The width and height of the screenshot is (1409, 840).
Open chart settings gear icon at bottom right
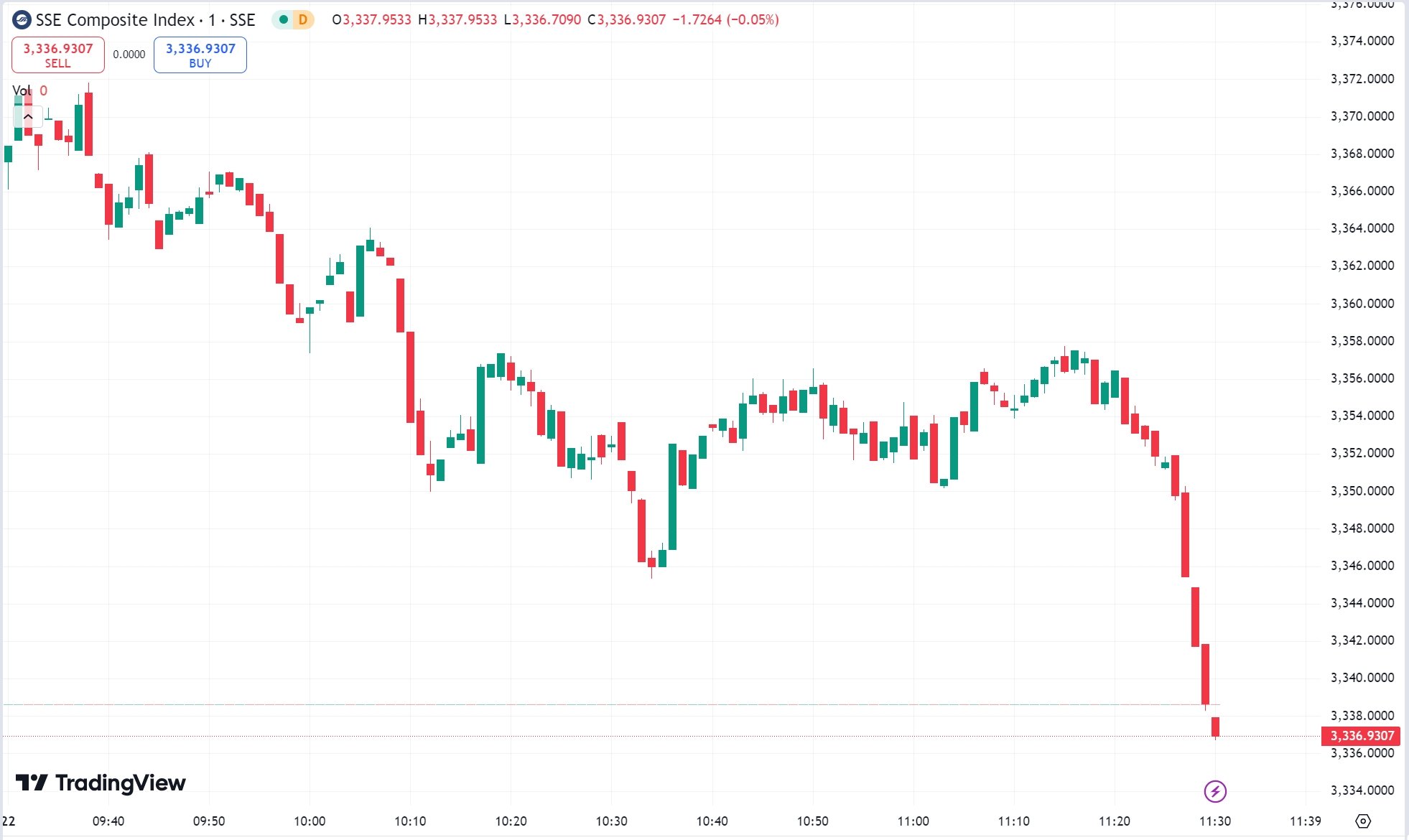point(1363,821)
